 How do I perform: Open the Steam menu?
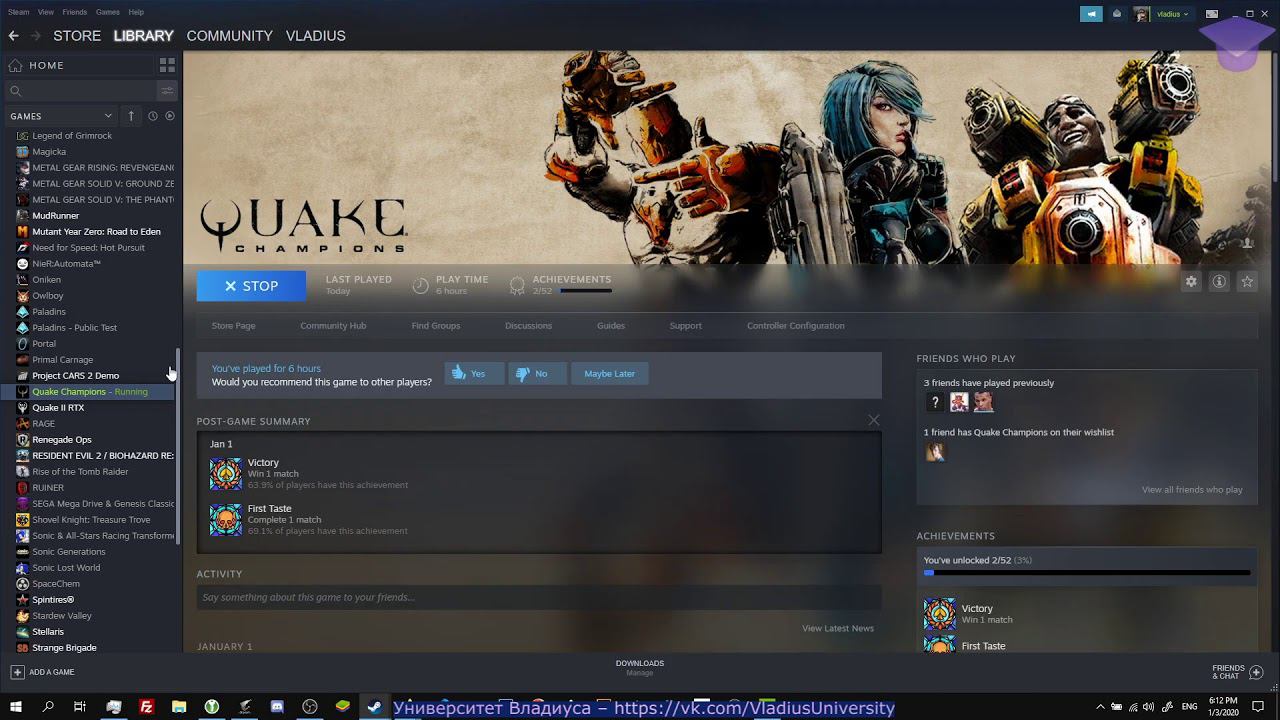[19, 12]
